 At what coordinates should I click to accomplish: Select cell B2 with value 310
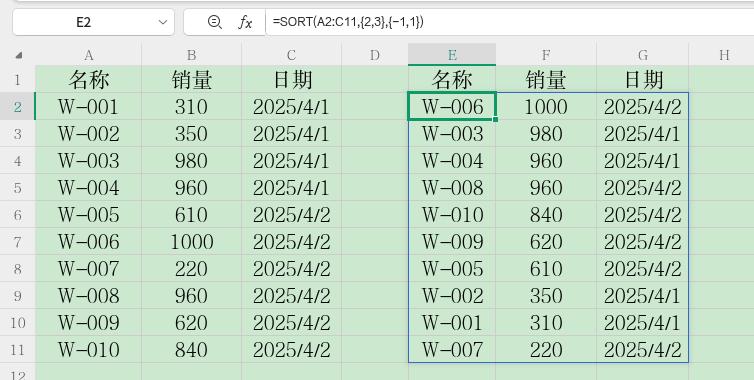(191, 106)
